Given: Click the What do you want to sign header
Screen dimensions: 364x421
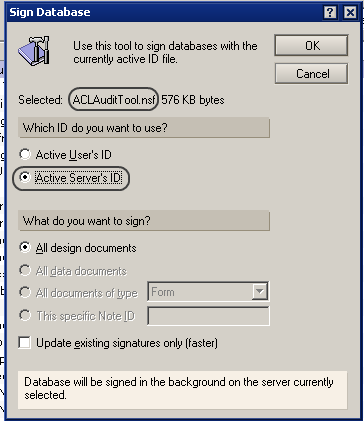Looking at the screenshot, I should [144, 221].
